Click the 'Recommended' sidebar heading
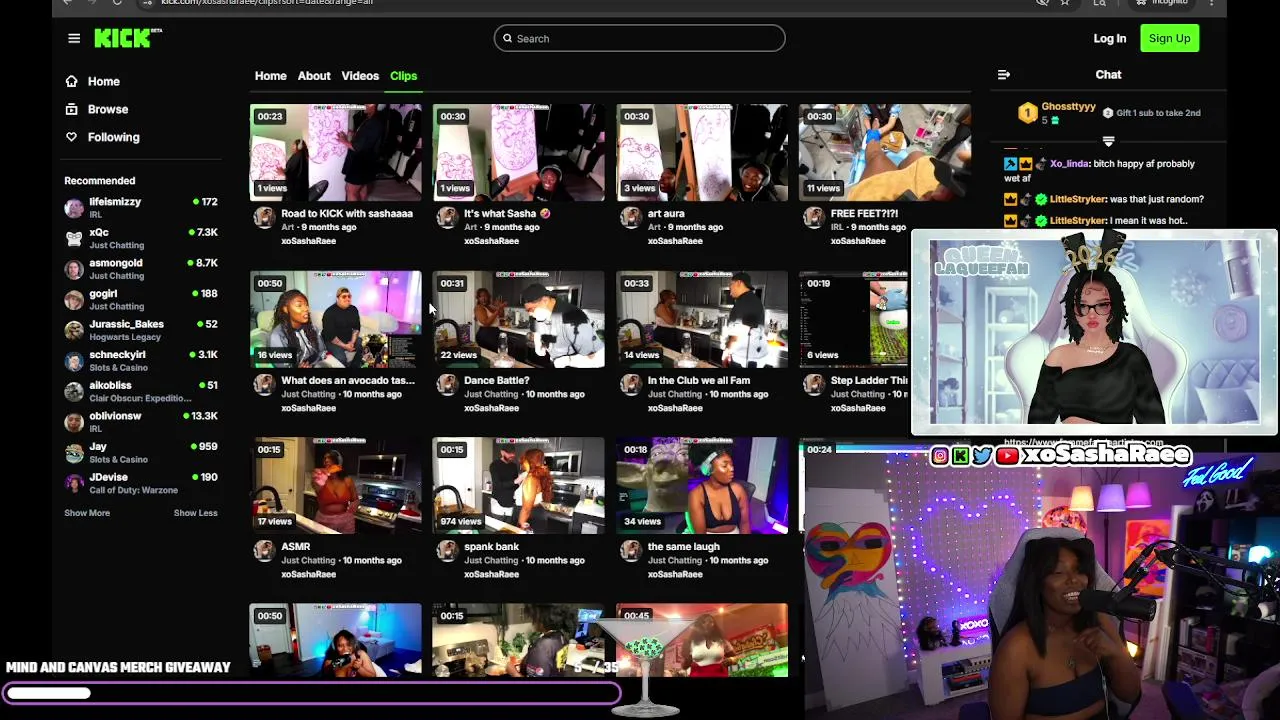Viewport: 1280px width, 720px height. coord(99,181)
